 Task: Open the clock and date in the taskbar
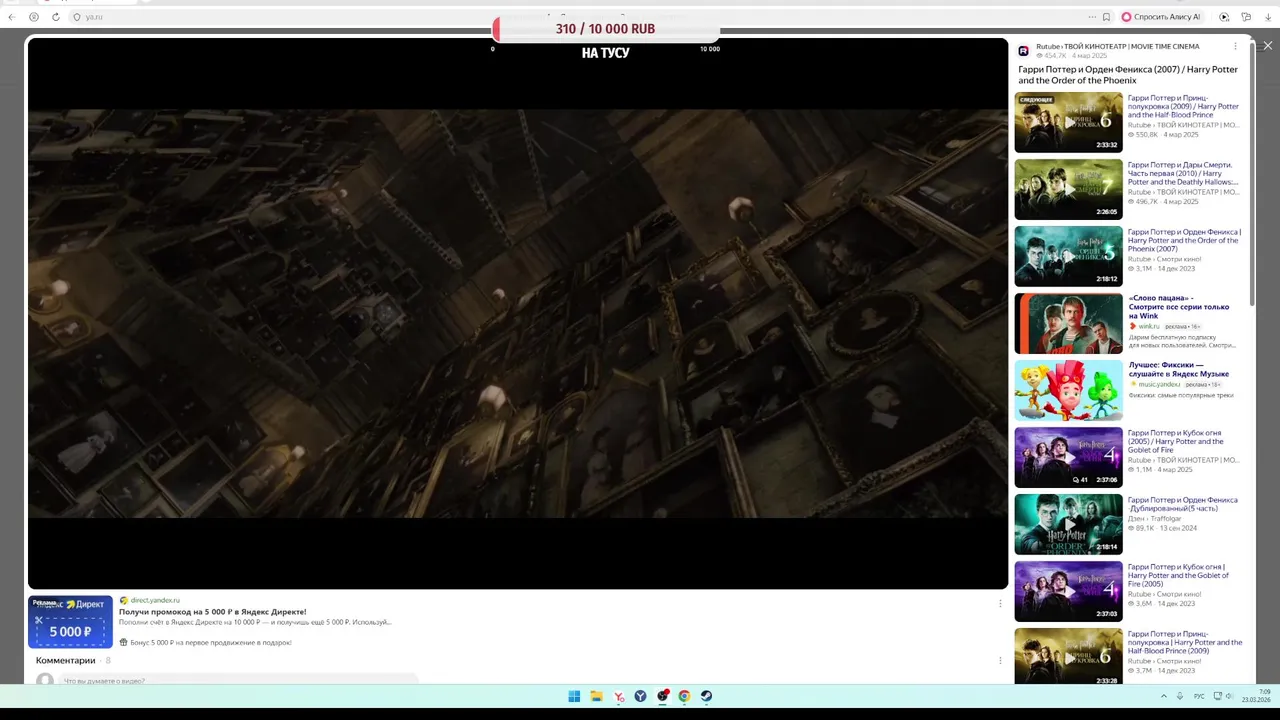point(1256,696)
